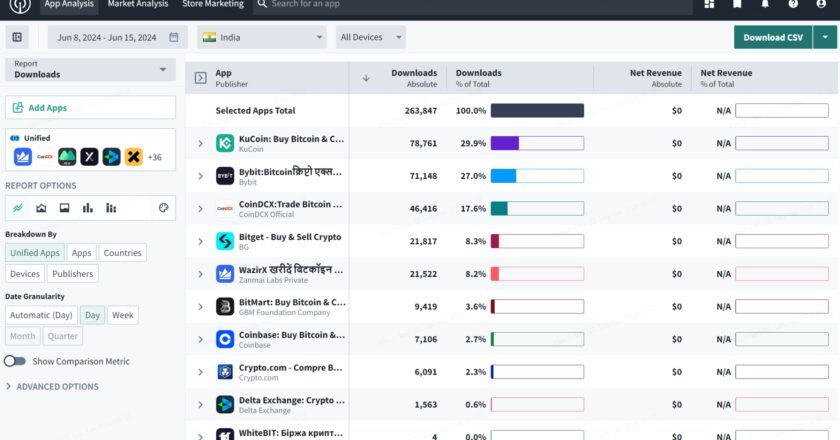Toggle Show Comparison Metric switch

(x=14, y=361)
